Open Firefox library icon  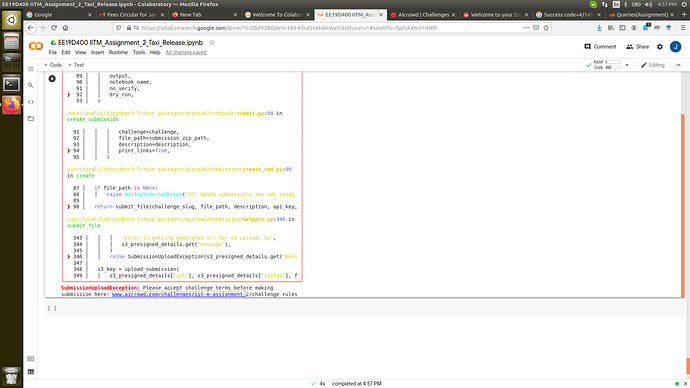coord(611,28)
